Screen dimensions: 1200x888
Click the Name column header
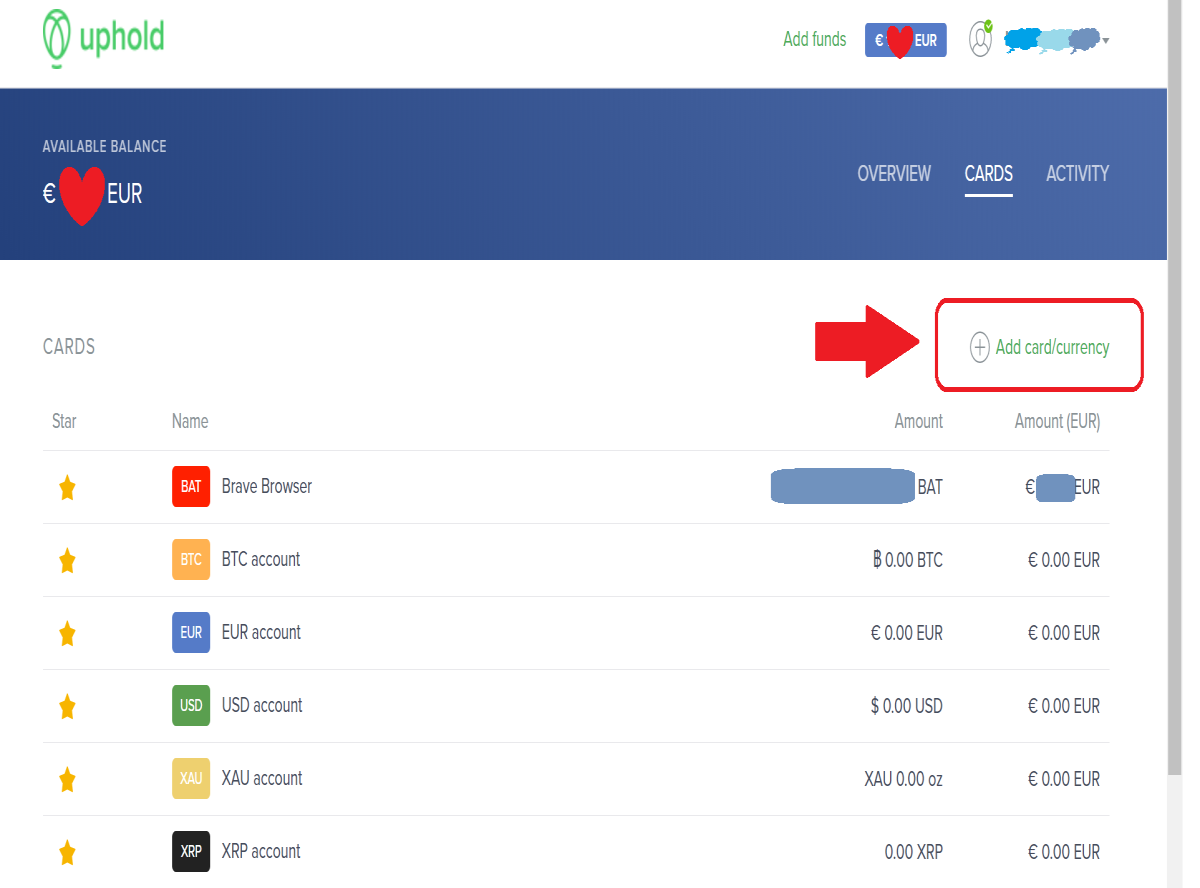click(x=190, y=422)
